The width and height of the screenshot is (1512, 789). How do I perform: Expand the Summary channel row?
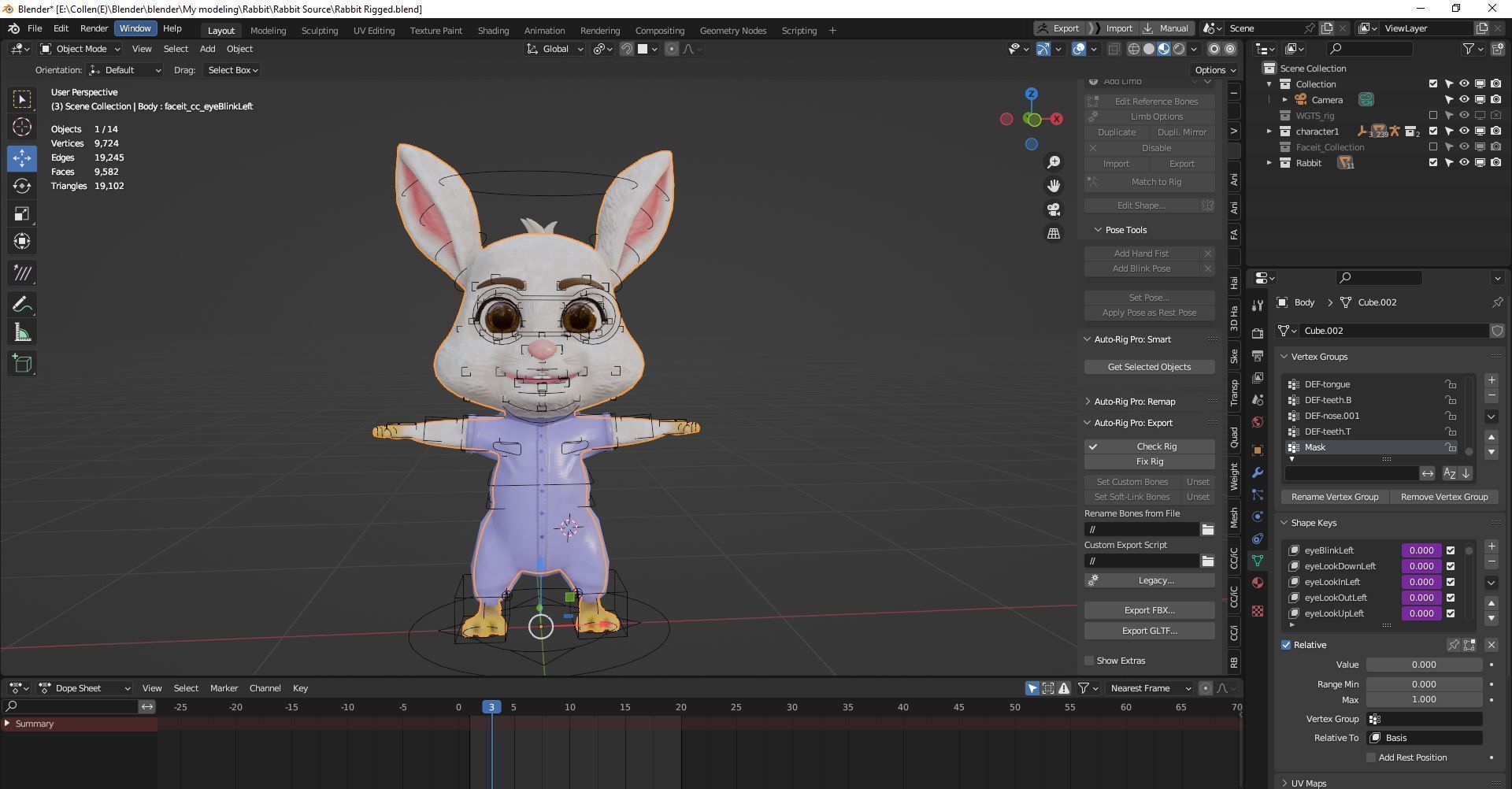tap(7, 724)
